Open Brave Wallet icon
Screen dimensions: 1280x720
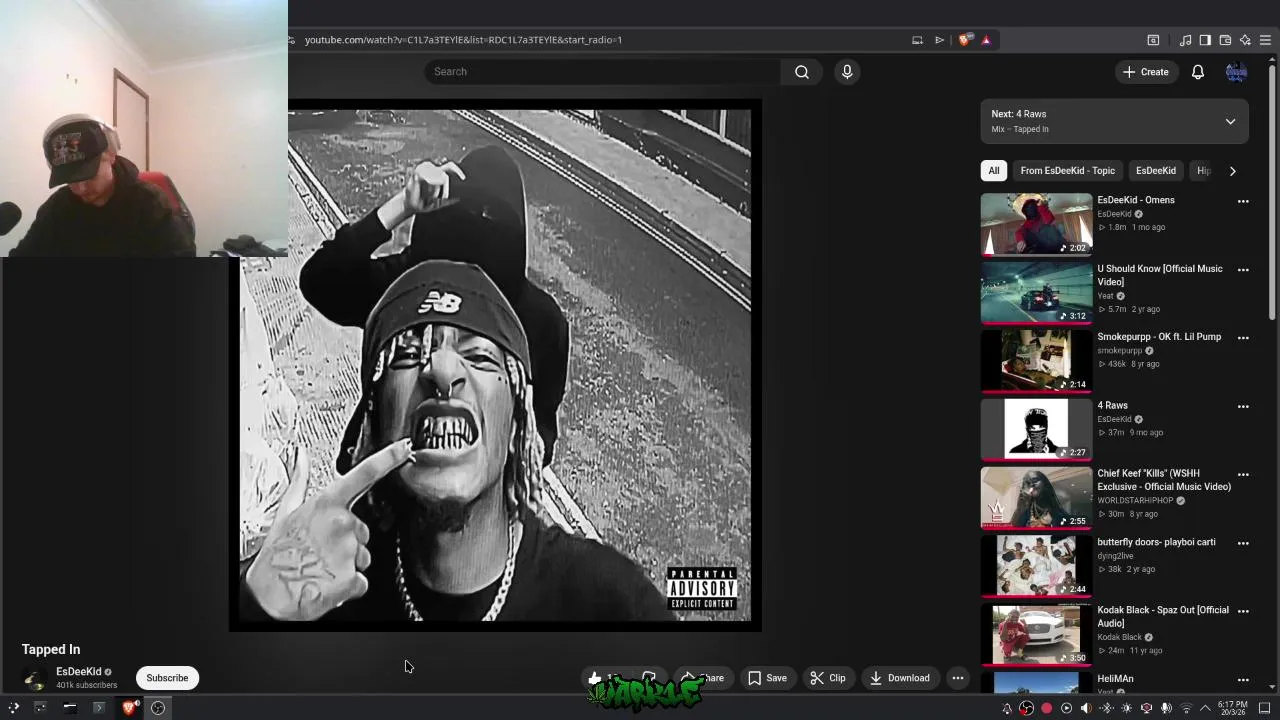[x=1225, y=40]
